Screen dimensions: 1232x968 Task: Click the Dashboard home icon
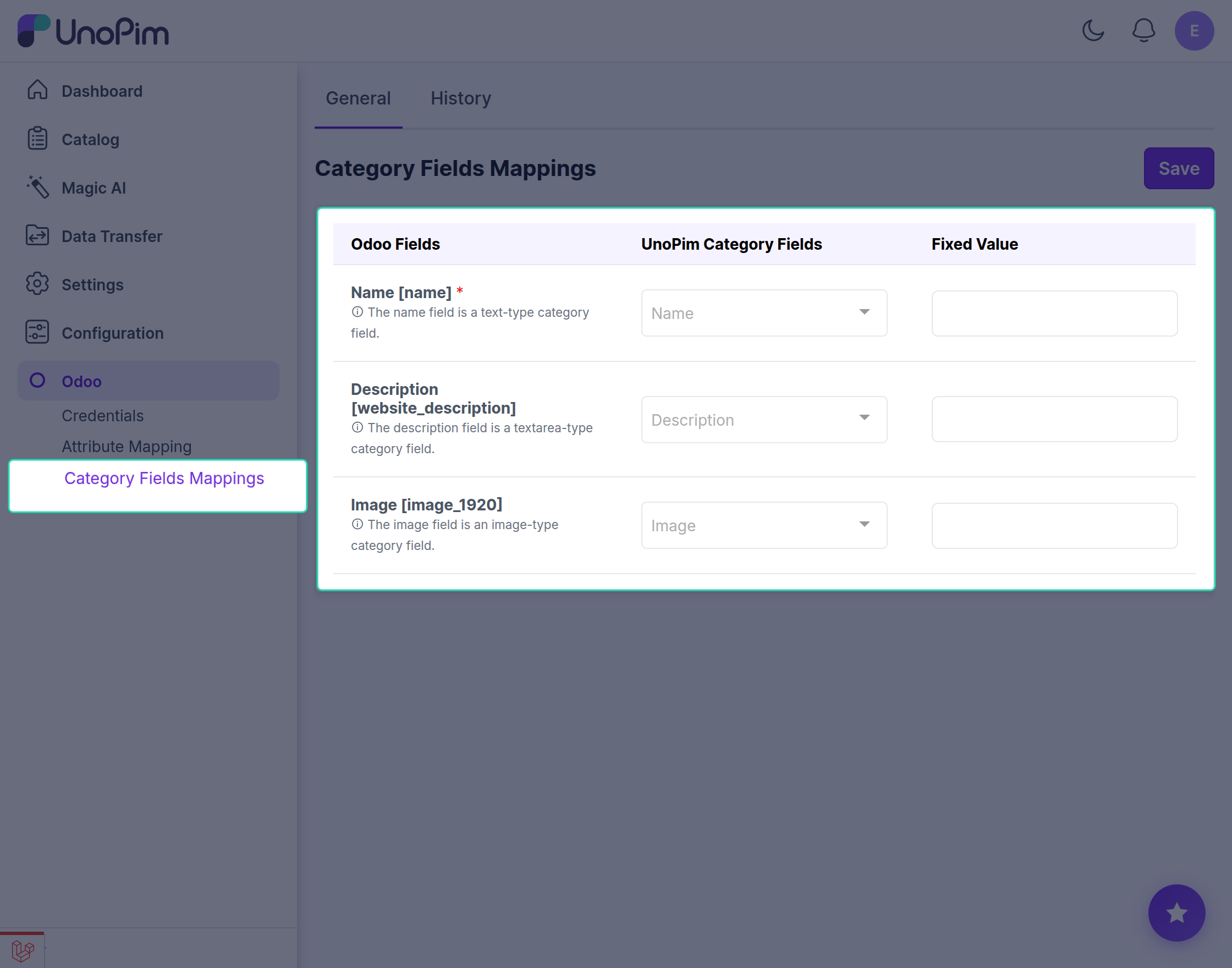pos(37,90)
